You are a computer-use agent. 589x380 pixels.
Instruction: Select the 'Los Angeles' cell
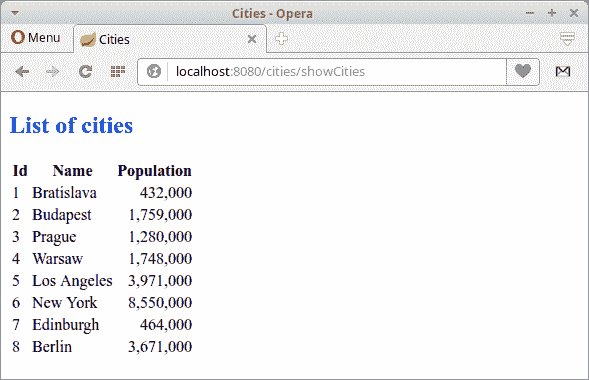72,281
